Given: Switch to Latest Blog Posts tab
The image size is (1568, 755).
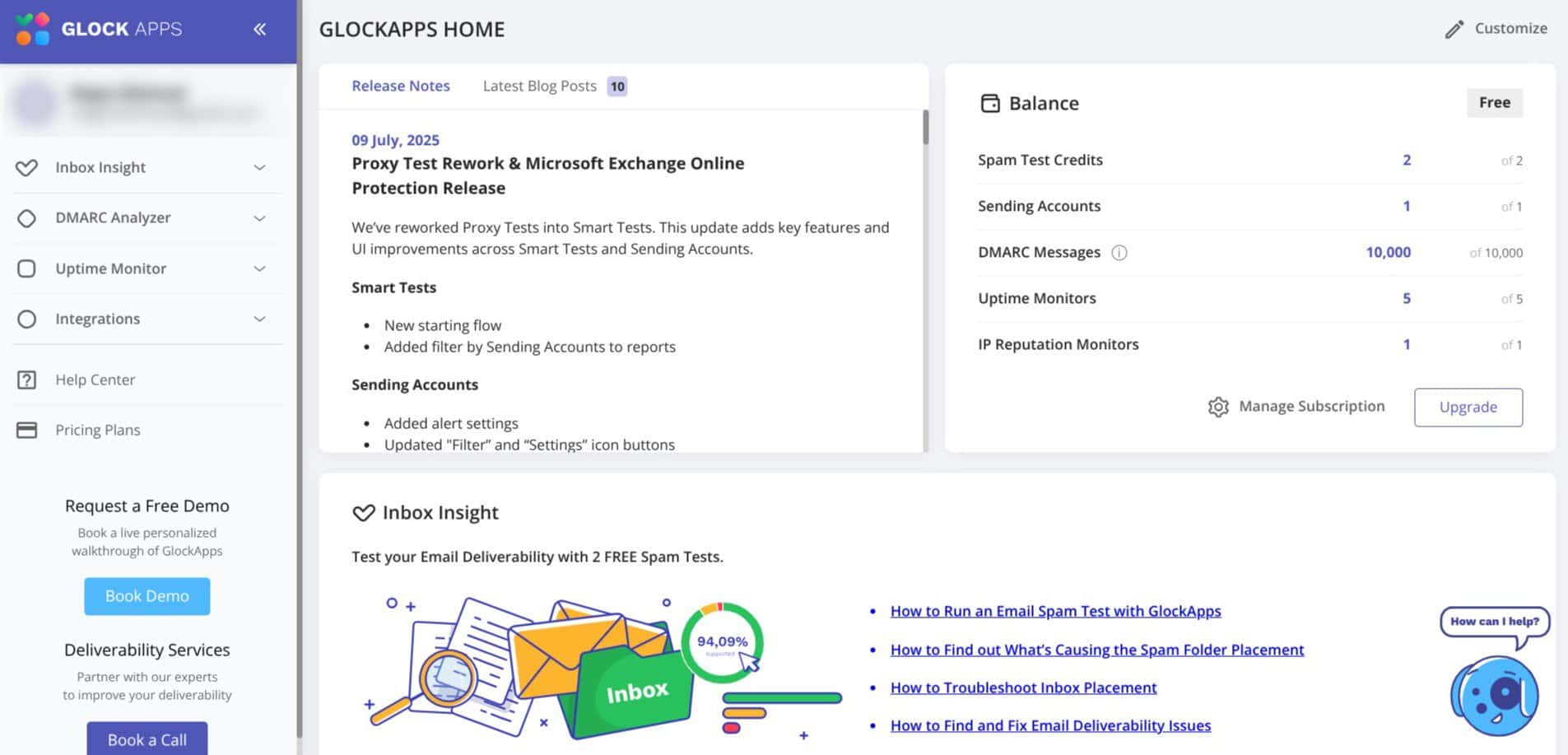Looking at the screenshot, I should 539,86.
